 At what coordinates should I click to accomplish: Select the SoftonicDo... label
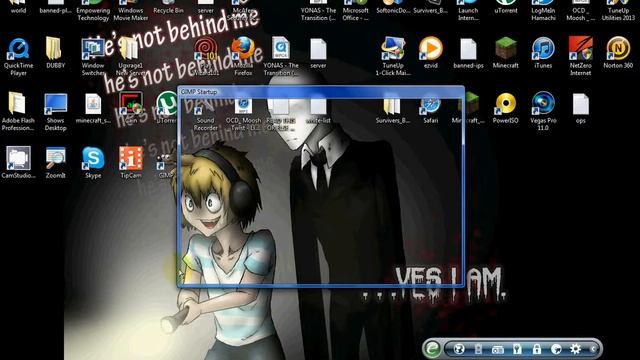pos(393,11)
